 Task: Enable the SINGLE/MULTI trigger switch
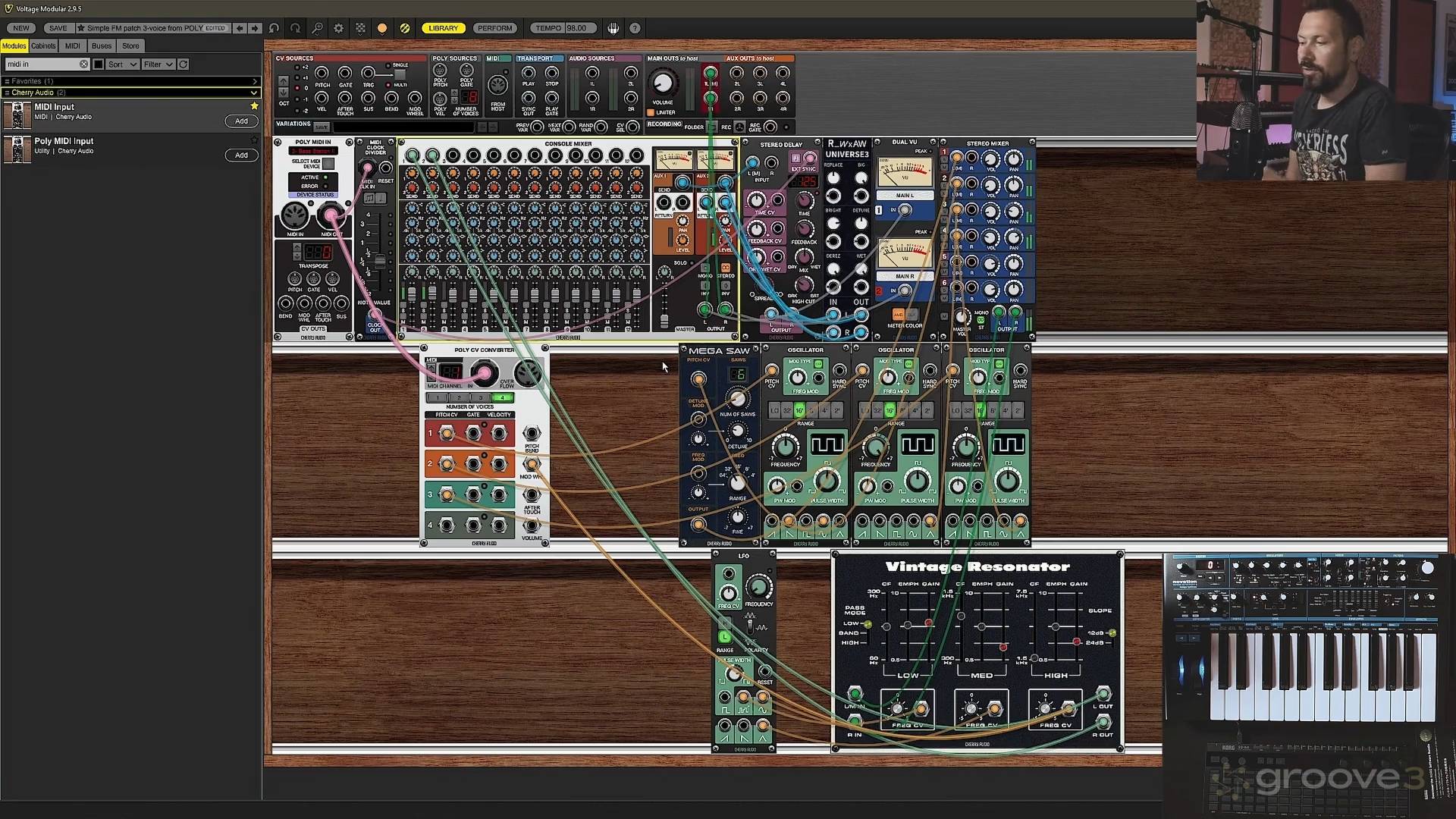click(x=400, y=75)
